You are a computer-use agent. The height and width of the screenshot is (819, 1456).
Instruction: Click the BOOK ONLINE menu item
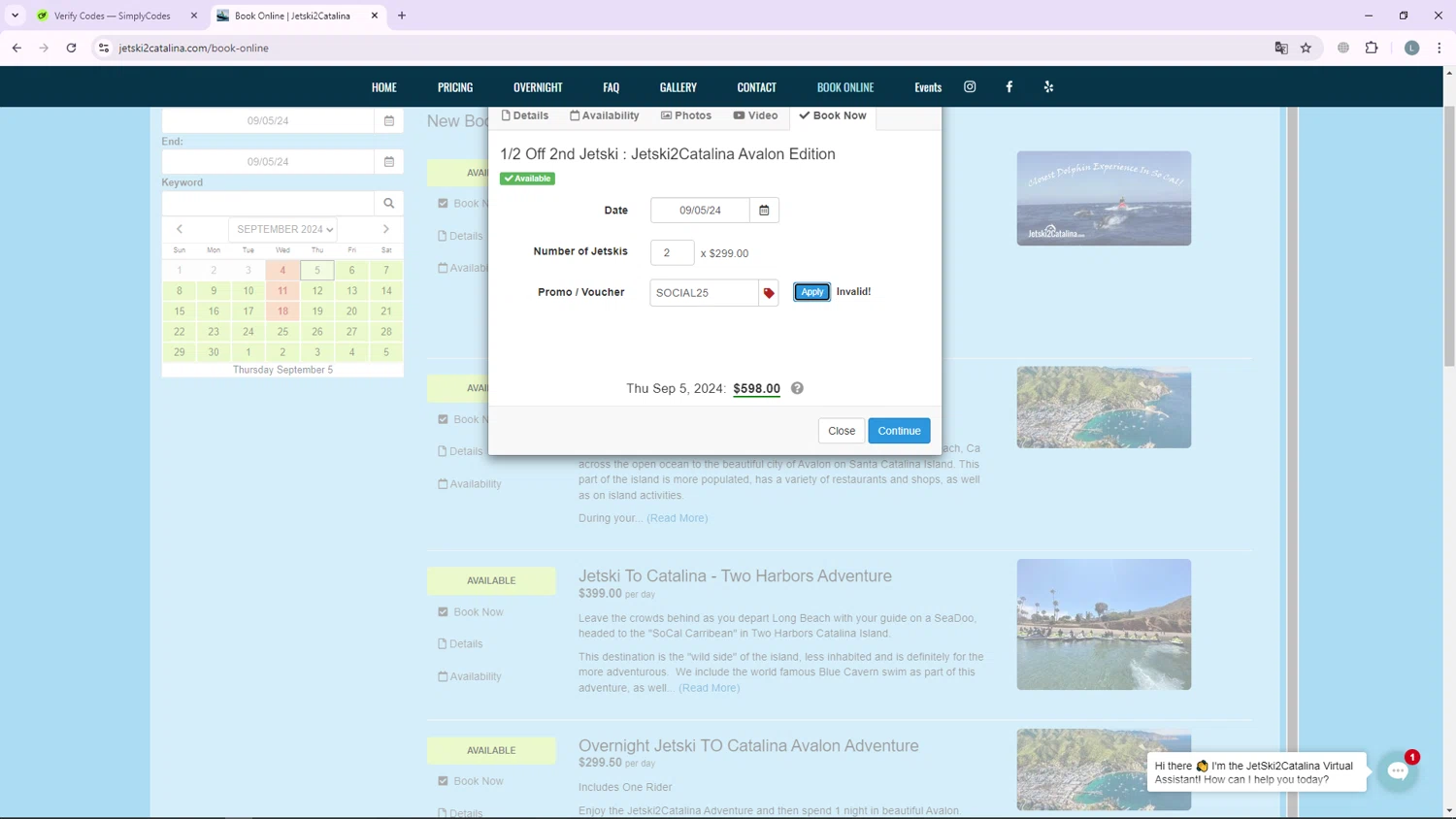click(x=845, y=87)
